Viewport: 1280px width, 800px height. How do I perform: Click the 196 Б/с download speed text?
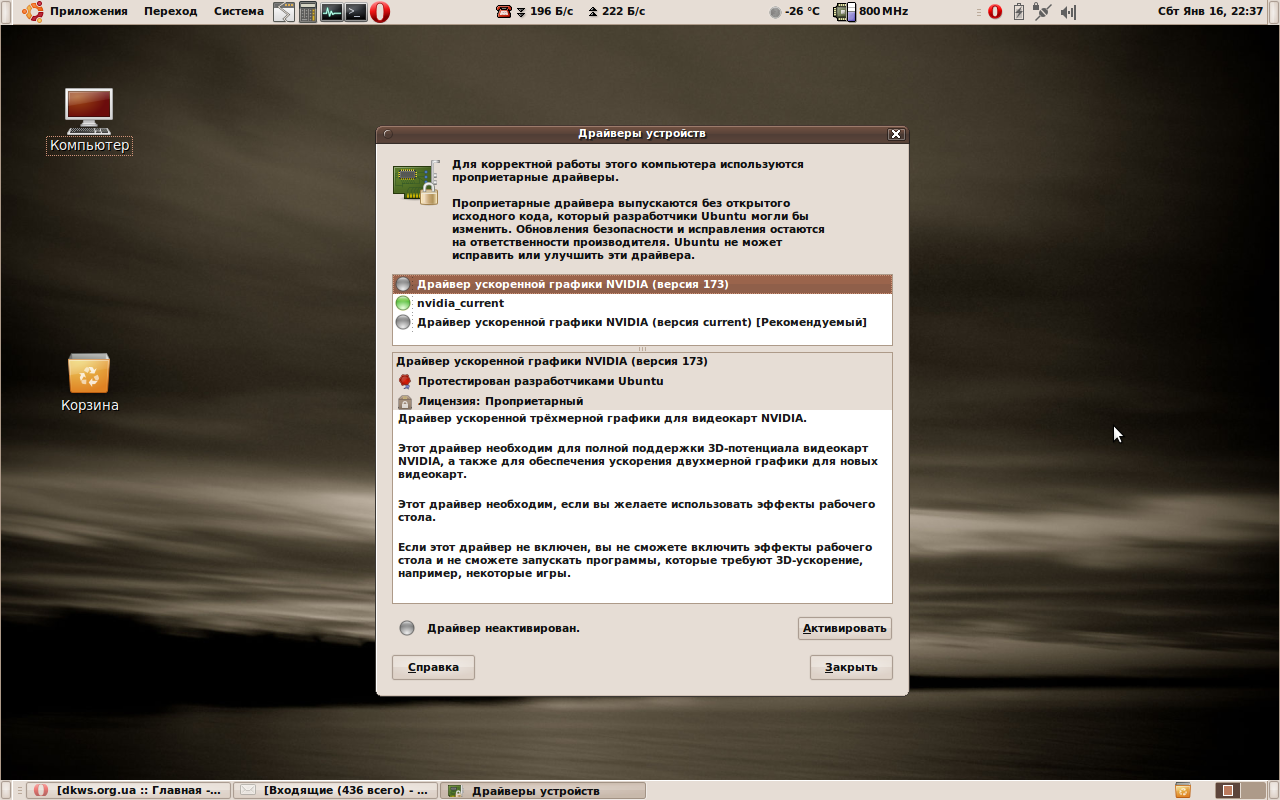point(551,12)
